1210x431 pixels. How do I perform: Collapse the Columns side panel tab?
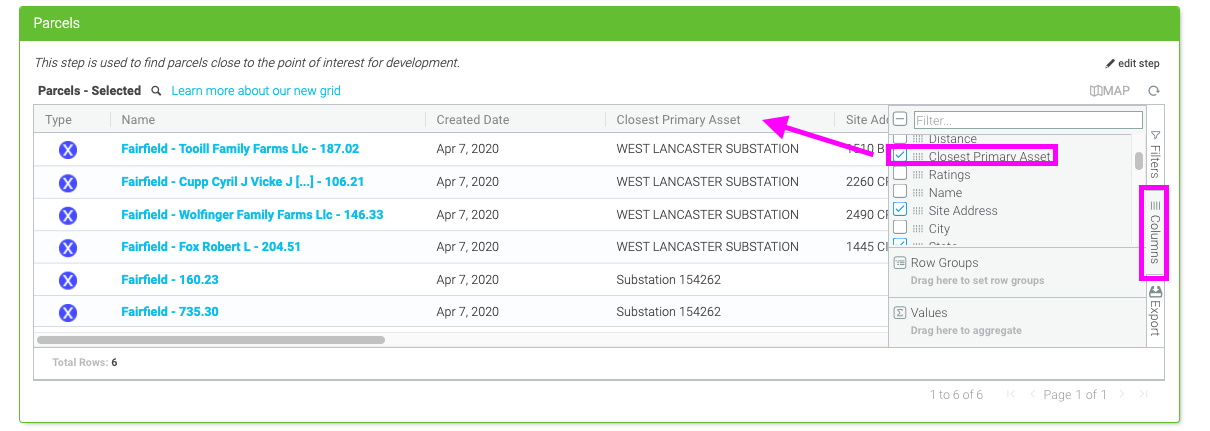(x=1155, y=232)
